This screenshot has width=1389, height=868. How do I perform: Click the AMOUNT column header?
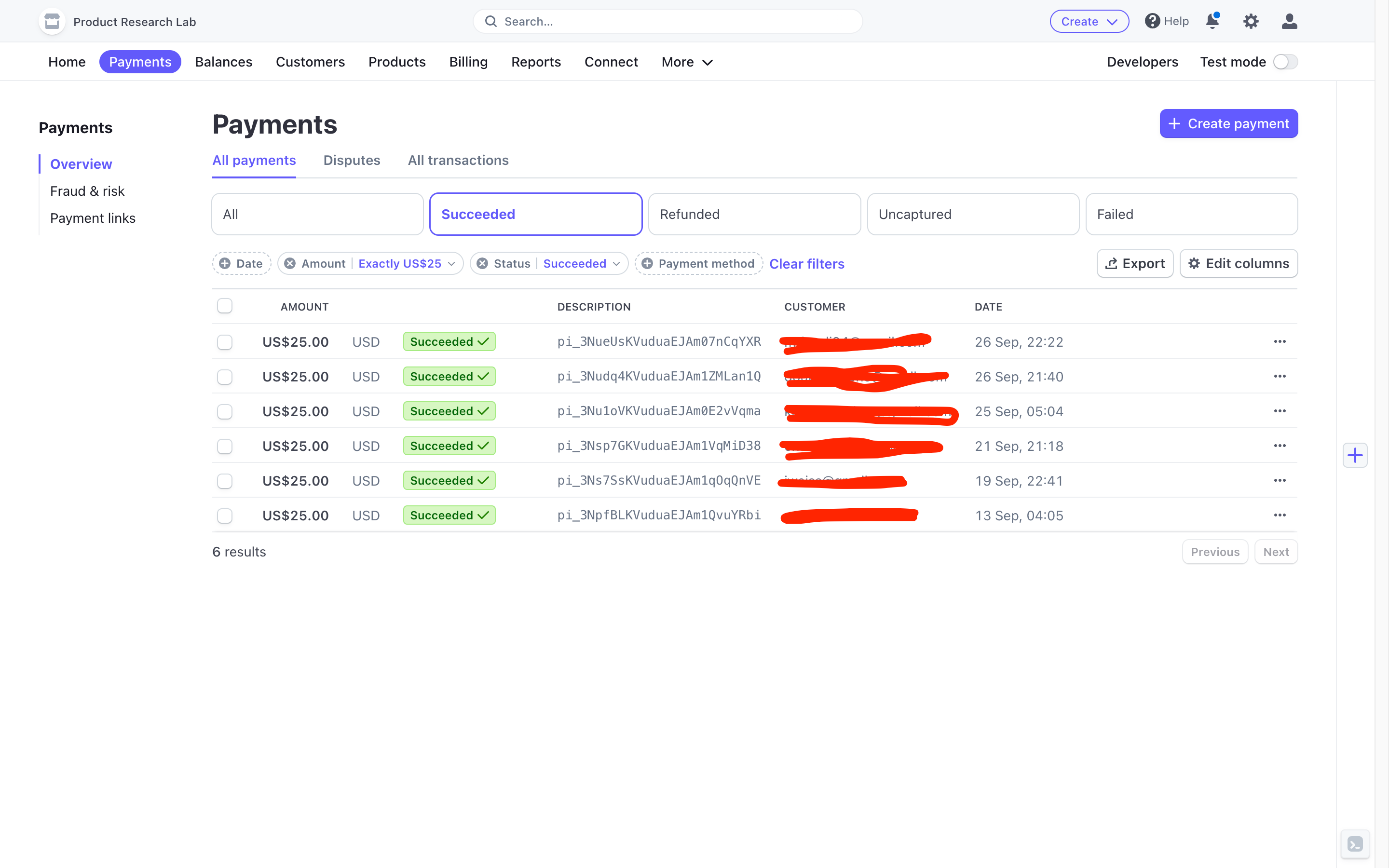coord(304,307)
